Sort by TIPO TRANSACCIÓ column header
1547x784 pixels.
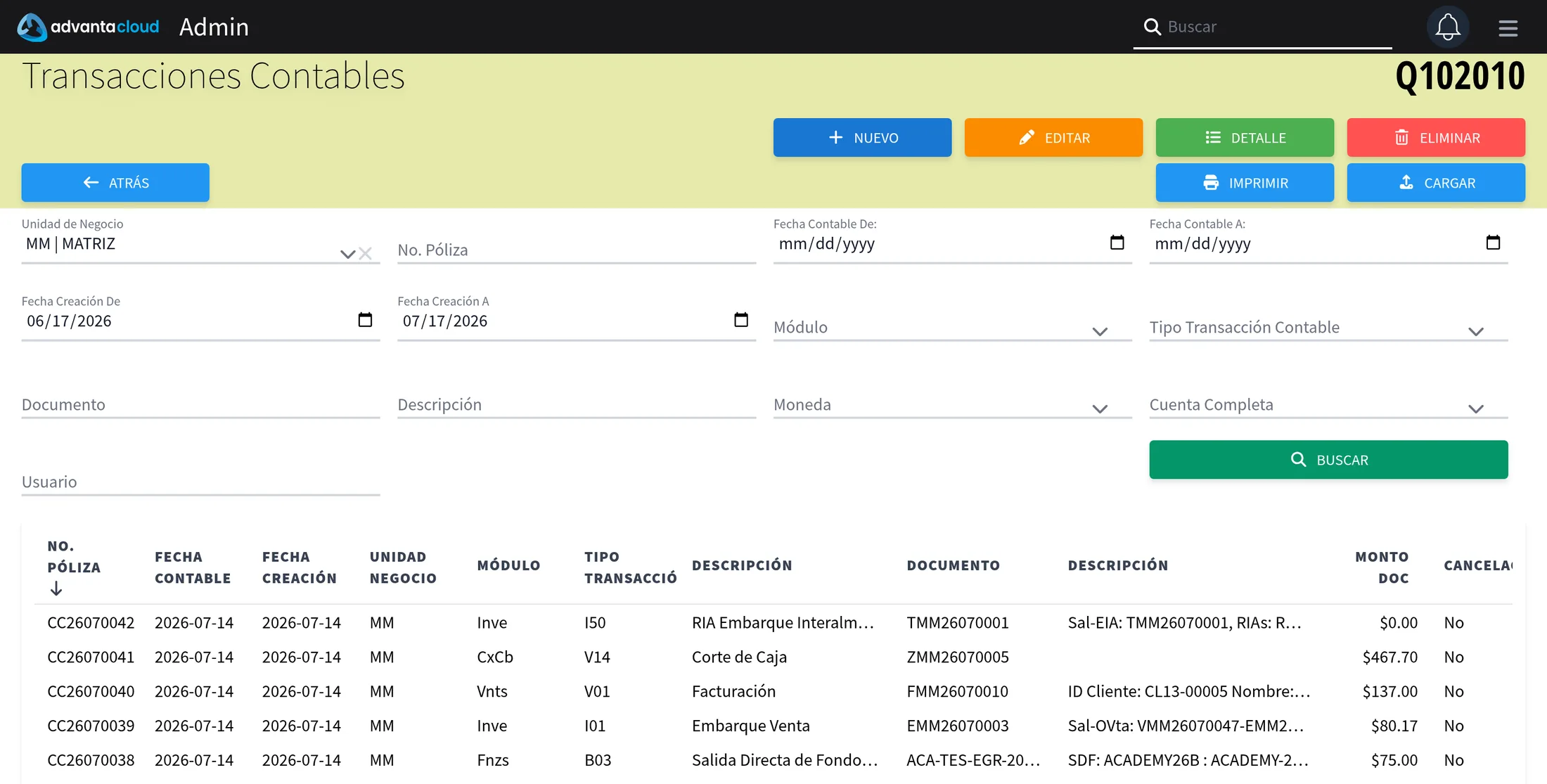coord(630,567)
